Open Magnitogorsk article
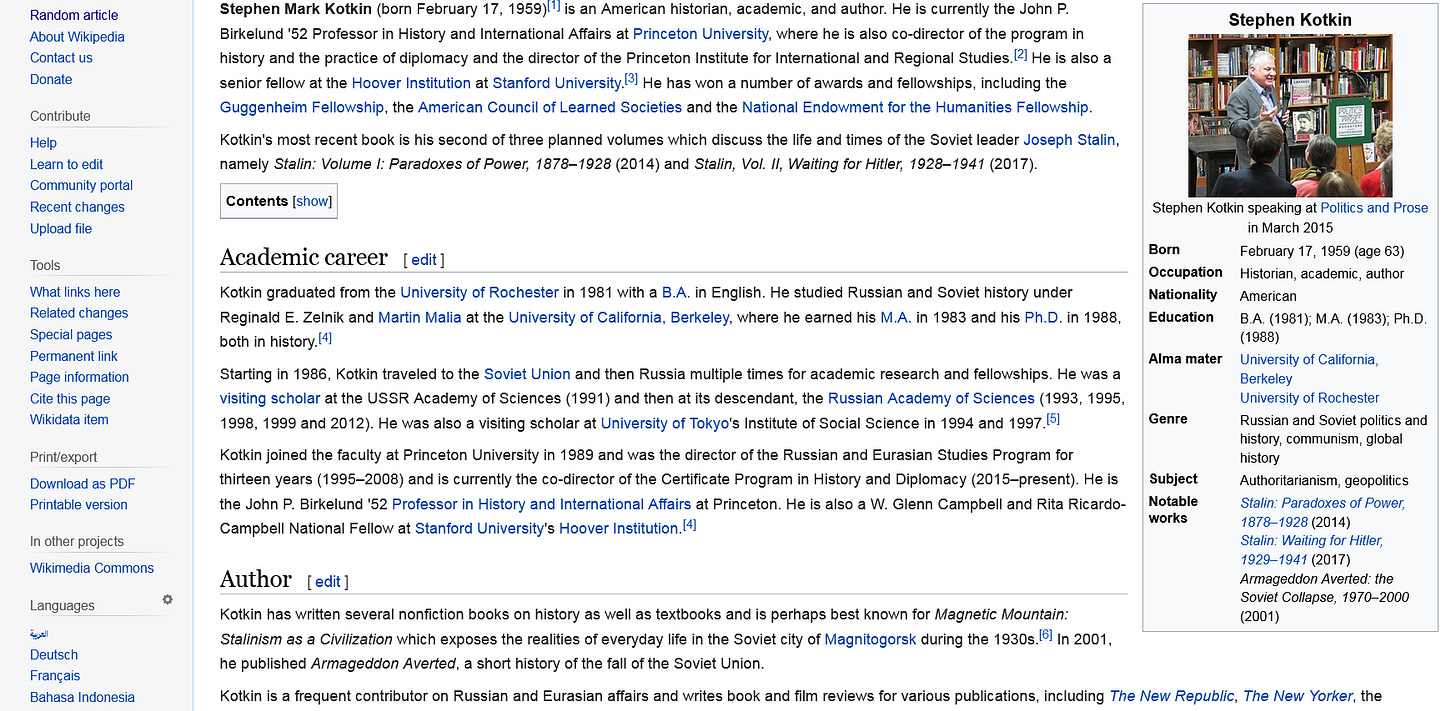Image resolution: width=1456 pixels, height=711 pixels. pos(870,639)
